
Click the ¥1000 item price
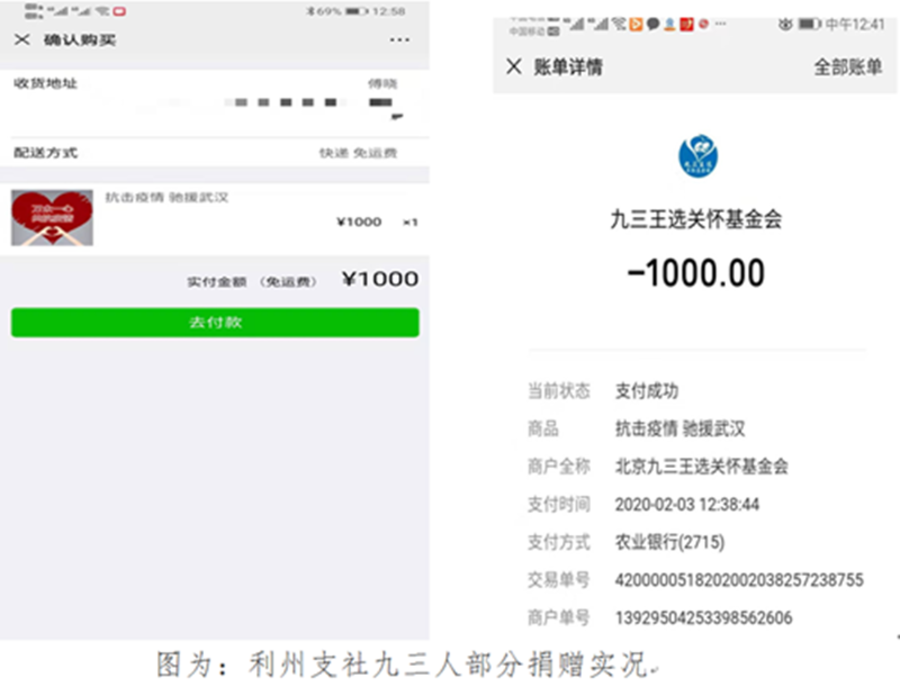point(359,222)
